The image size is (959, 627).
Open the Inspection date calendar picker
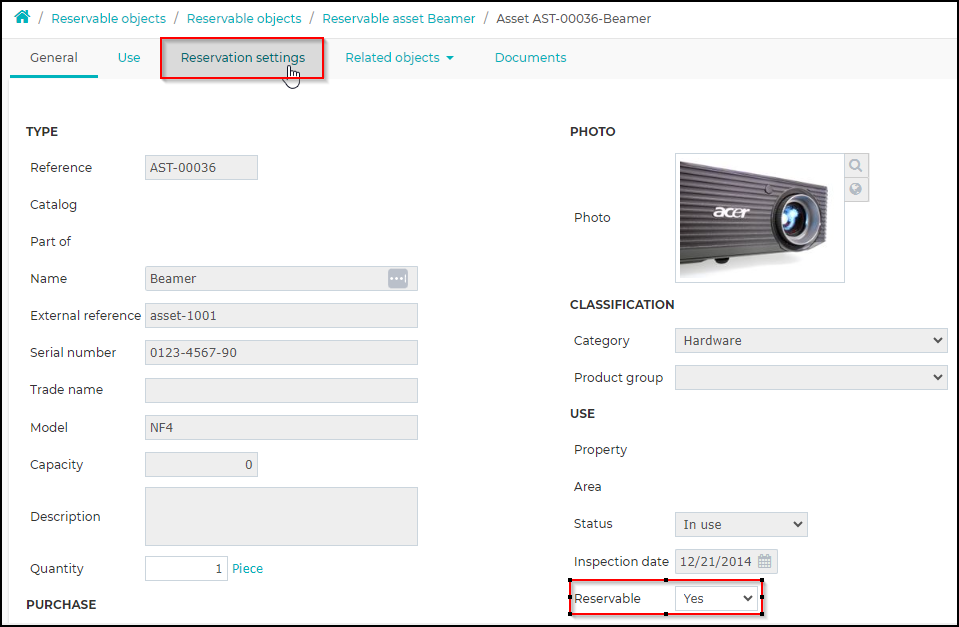pos(765,561)
